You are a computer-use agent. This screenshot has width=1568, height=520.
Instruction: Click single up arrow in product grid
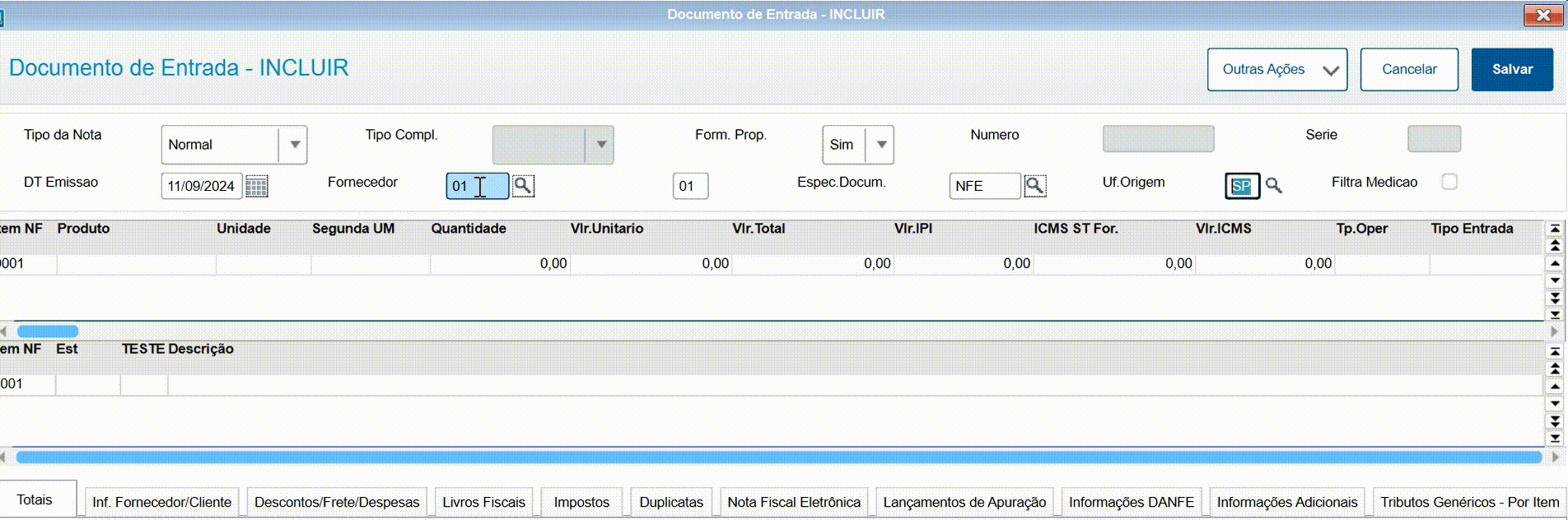[x=1555, y=263]
